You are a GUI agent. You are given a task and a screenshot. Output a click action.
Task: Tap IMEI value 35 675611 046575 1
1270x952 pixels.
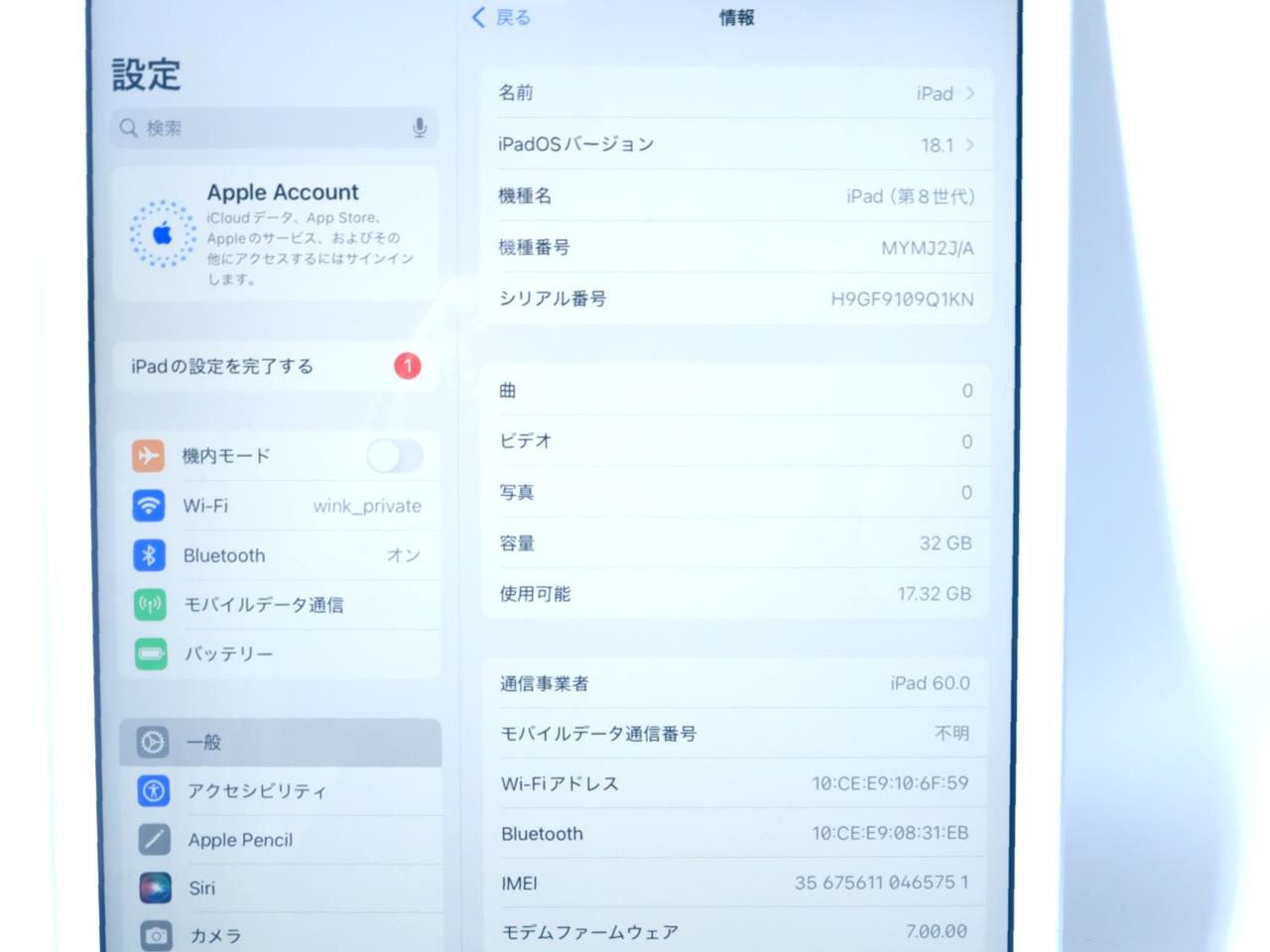881,883
